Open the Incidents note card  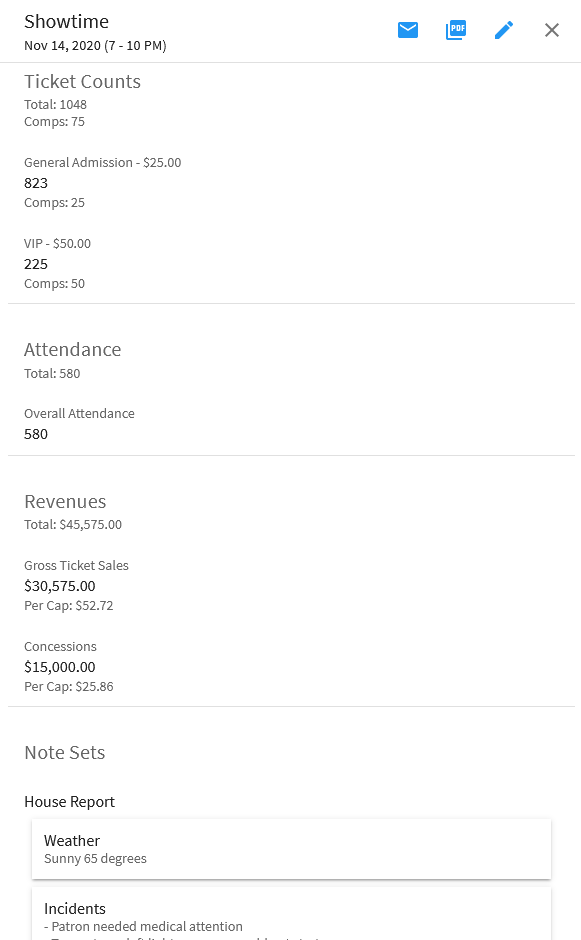point(291,914)
